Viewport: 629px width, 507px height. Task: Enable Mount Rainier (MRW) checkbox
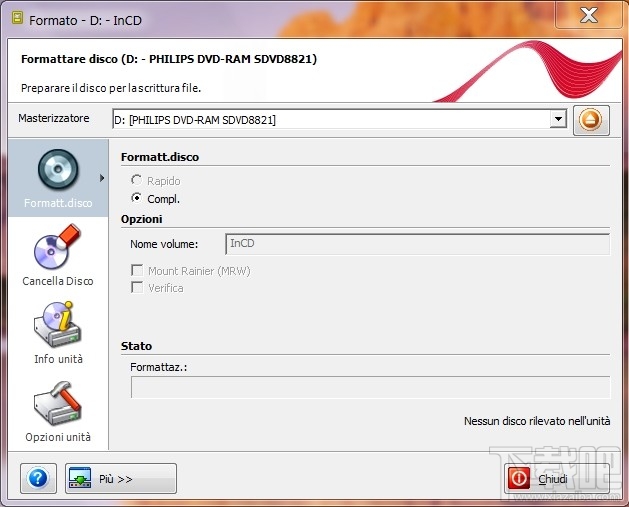pyautogui.click(x=137, y=270)
